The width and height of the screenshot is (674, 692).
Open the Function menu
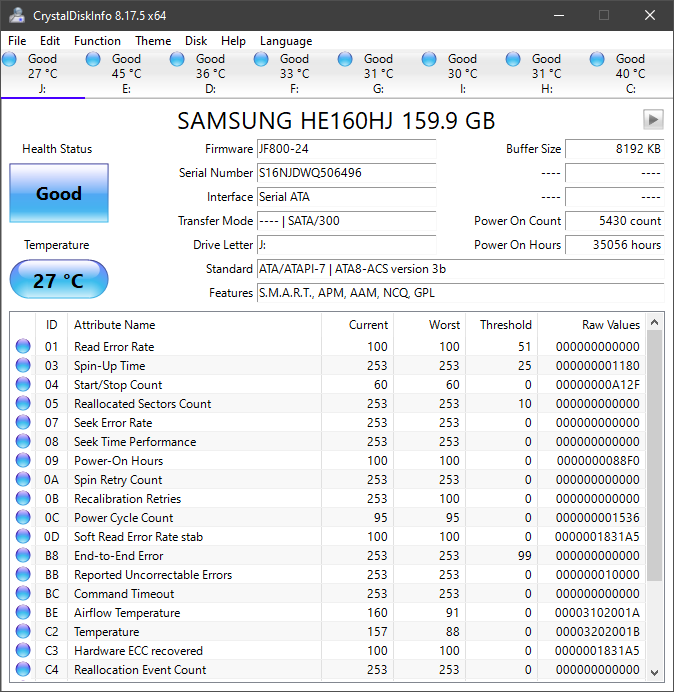coord(97,41)
